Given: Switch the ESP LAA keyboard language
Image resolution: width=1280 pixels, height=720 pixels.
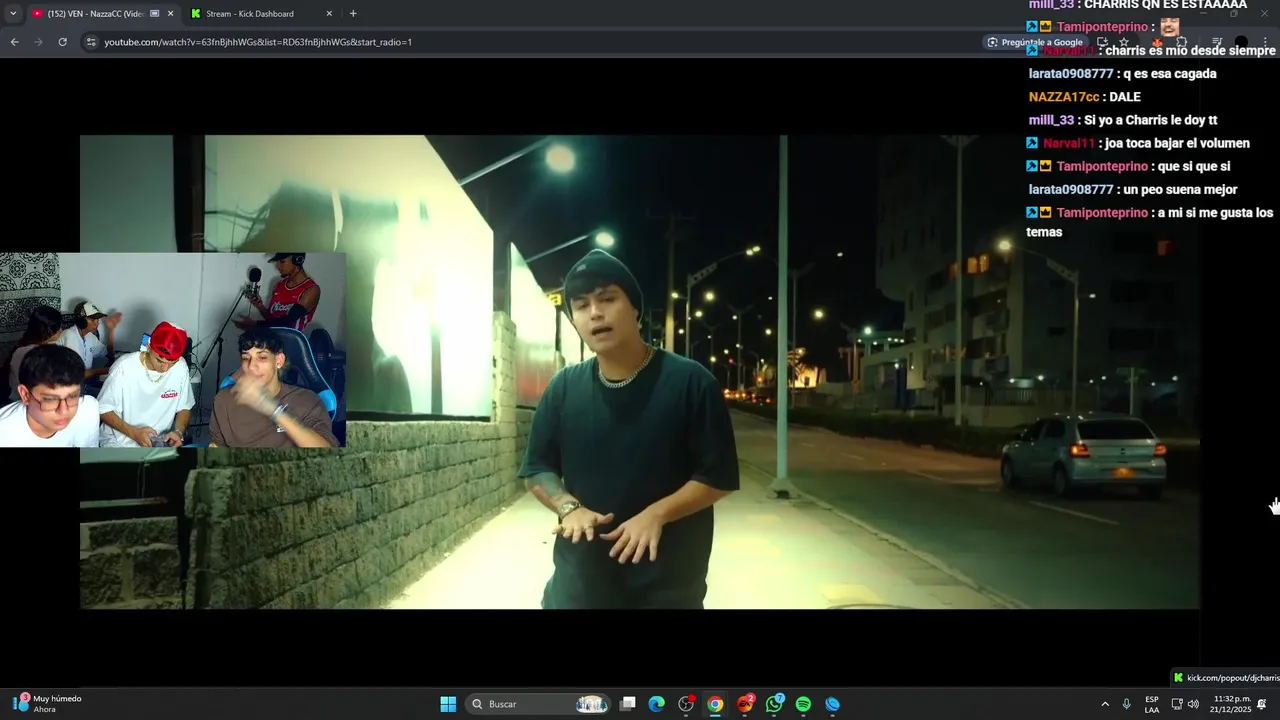Looking at the screenshot, I should point(1152,704).
